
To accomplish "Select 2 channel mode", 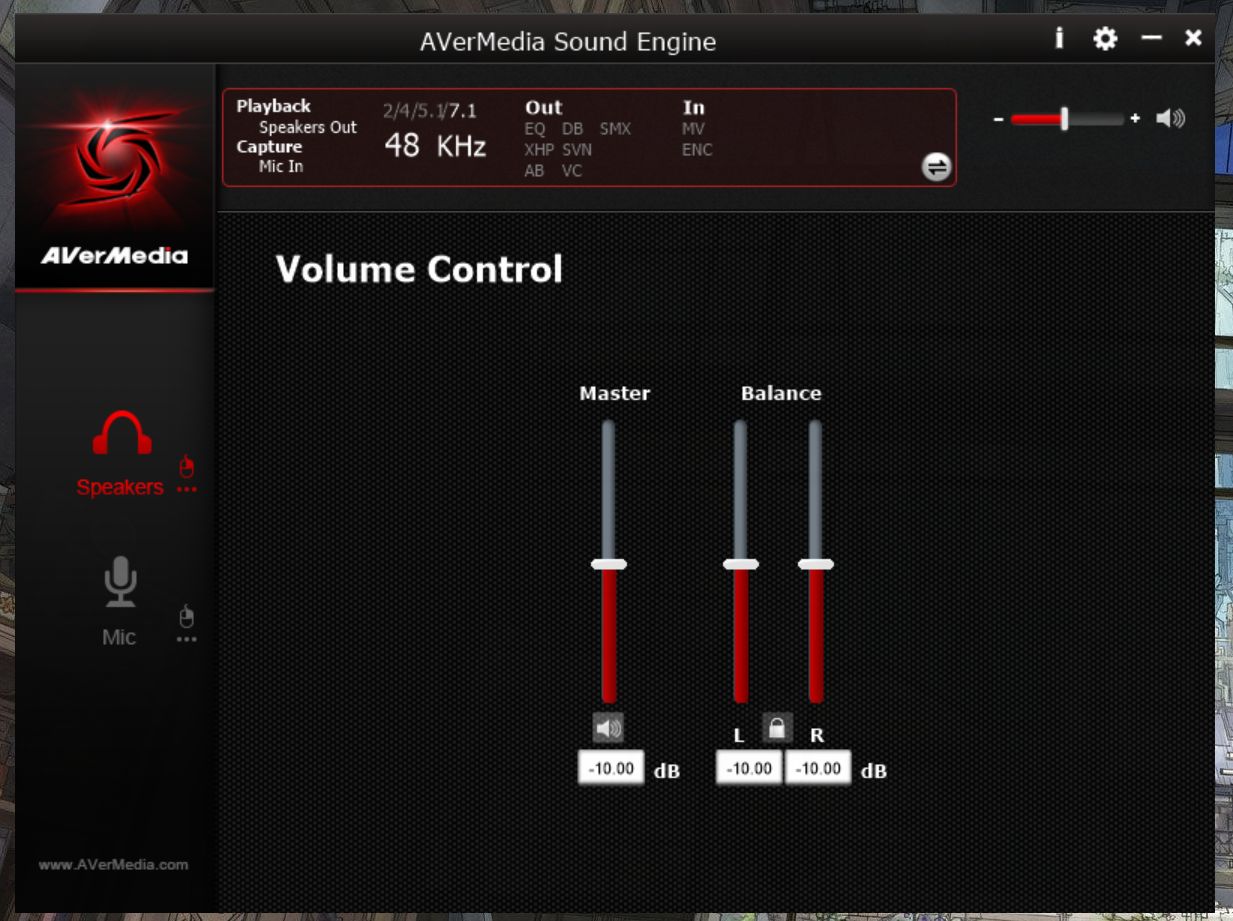I will pyautogui.click(x=389, y=111).
